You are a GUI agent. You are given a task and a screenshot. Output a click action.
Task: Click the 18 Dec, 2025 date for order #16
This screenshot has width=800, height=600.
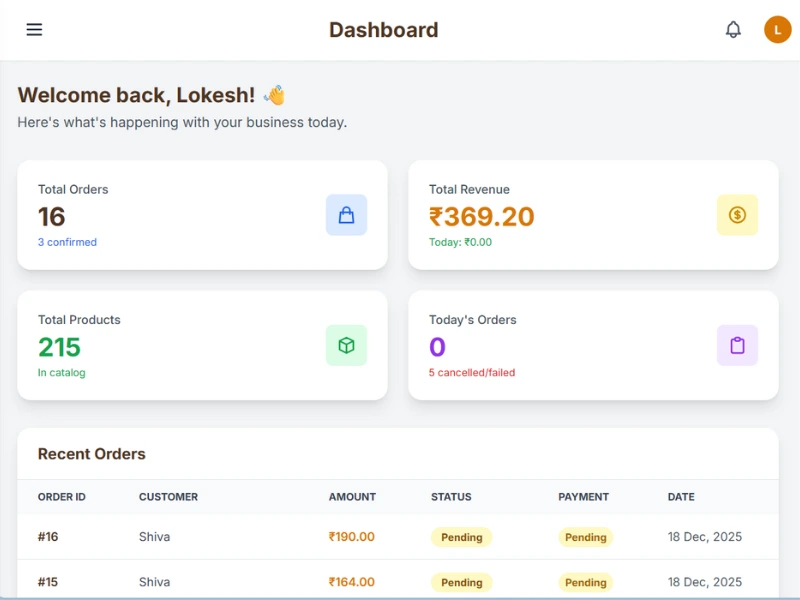[x=705, y=537]
